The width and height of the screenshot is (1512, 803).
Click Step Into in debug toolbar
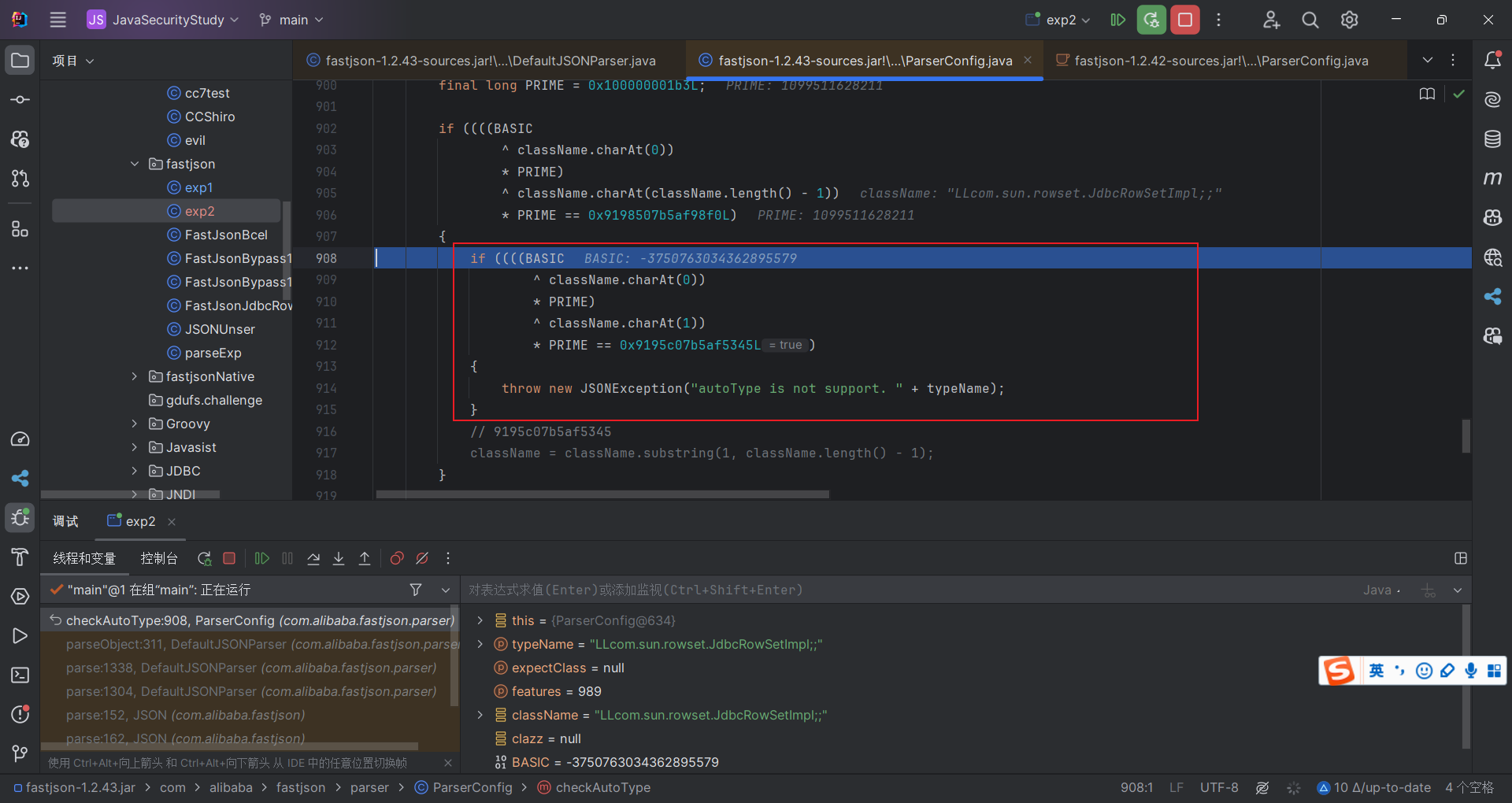[339, 558]
